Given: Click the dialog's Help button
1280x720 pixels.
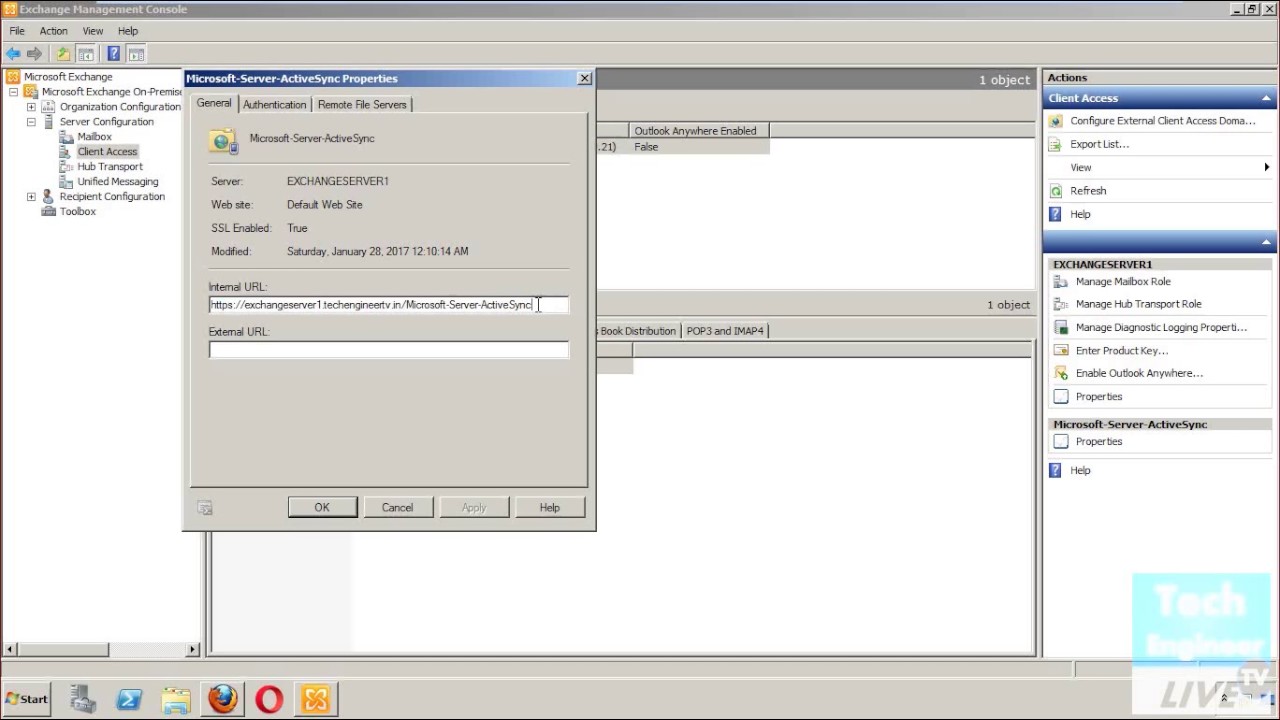Looking at the screenshot, I should coord(550,507).
